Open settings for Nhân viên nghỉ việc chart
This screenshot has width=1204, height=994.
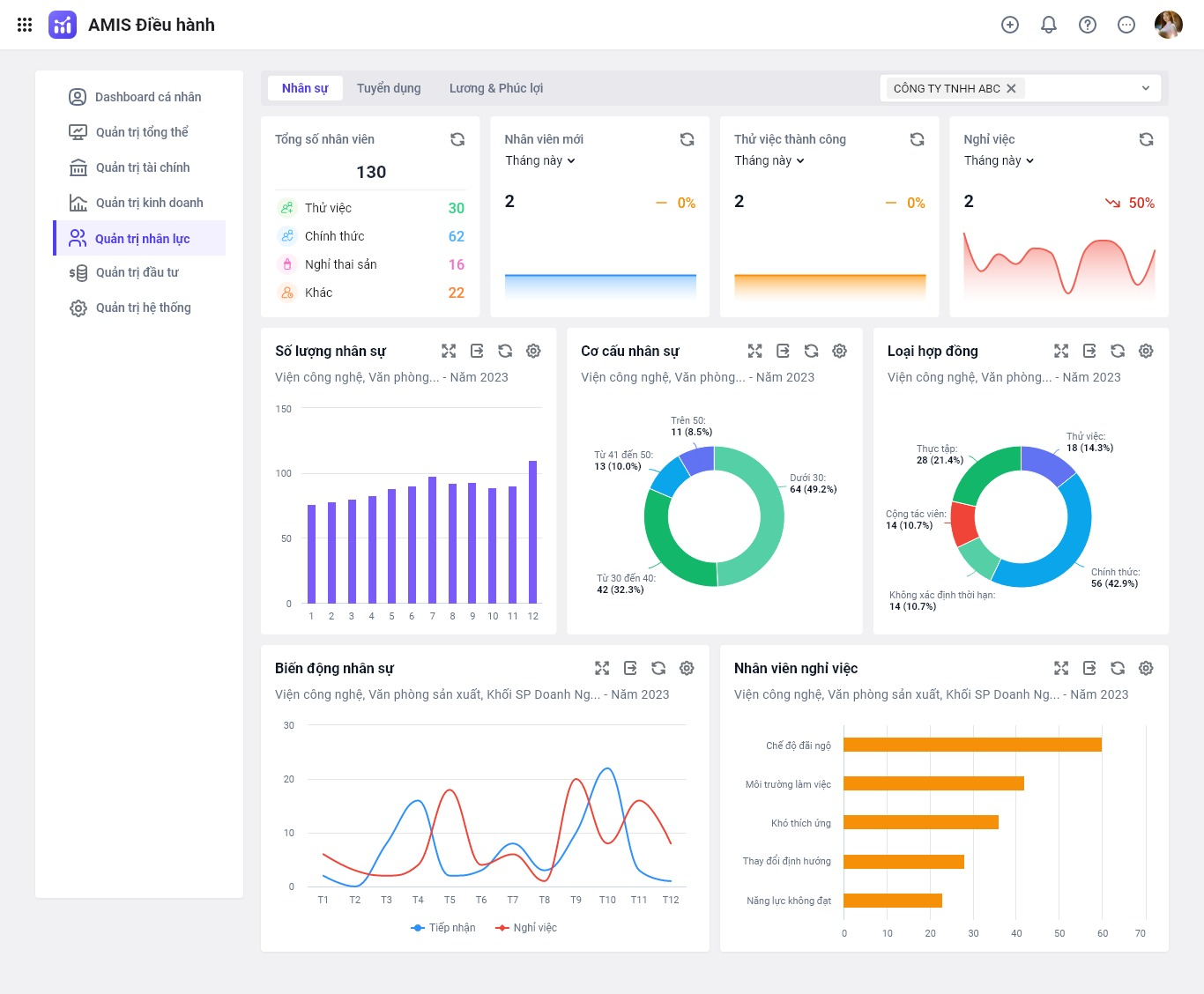tap(1146, 668)
